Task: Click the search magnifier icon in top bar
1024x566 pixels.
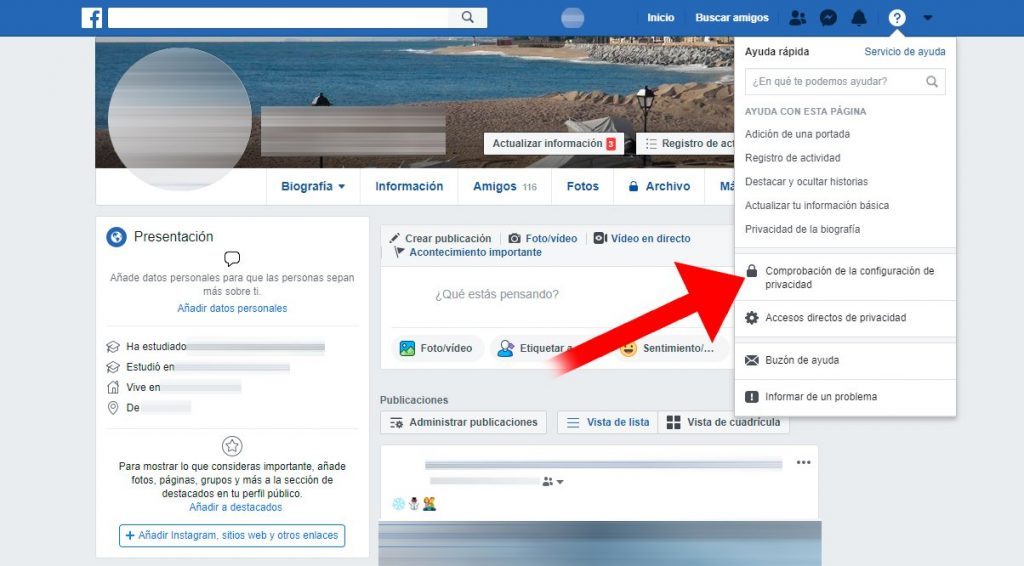Action: click(x=468, y=18)
